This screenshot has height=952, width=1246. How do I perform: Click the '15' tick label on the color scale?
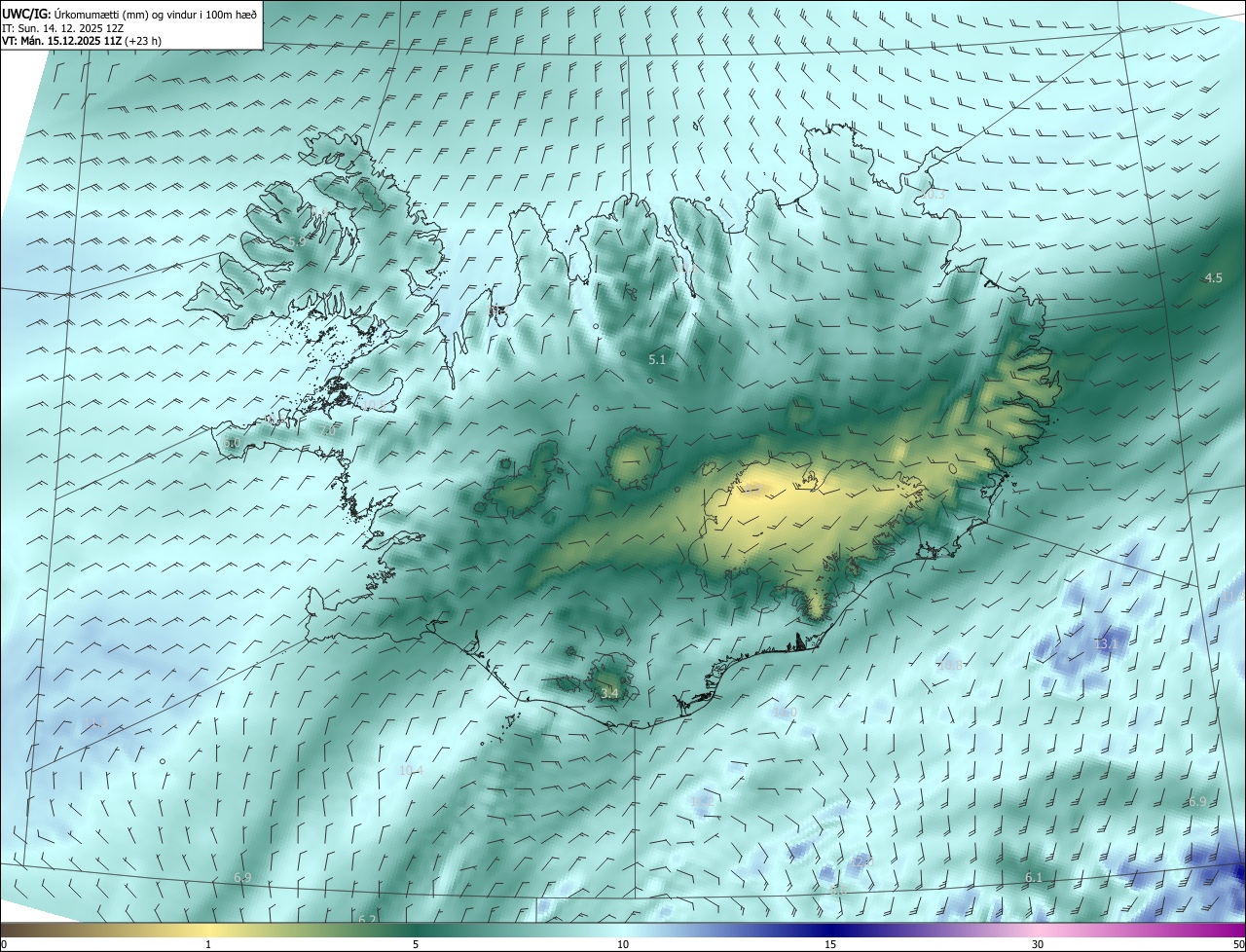tap(830, 944)
